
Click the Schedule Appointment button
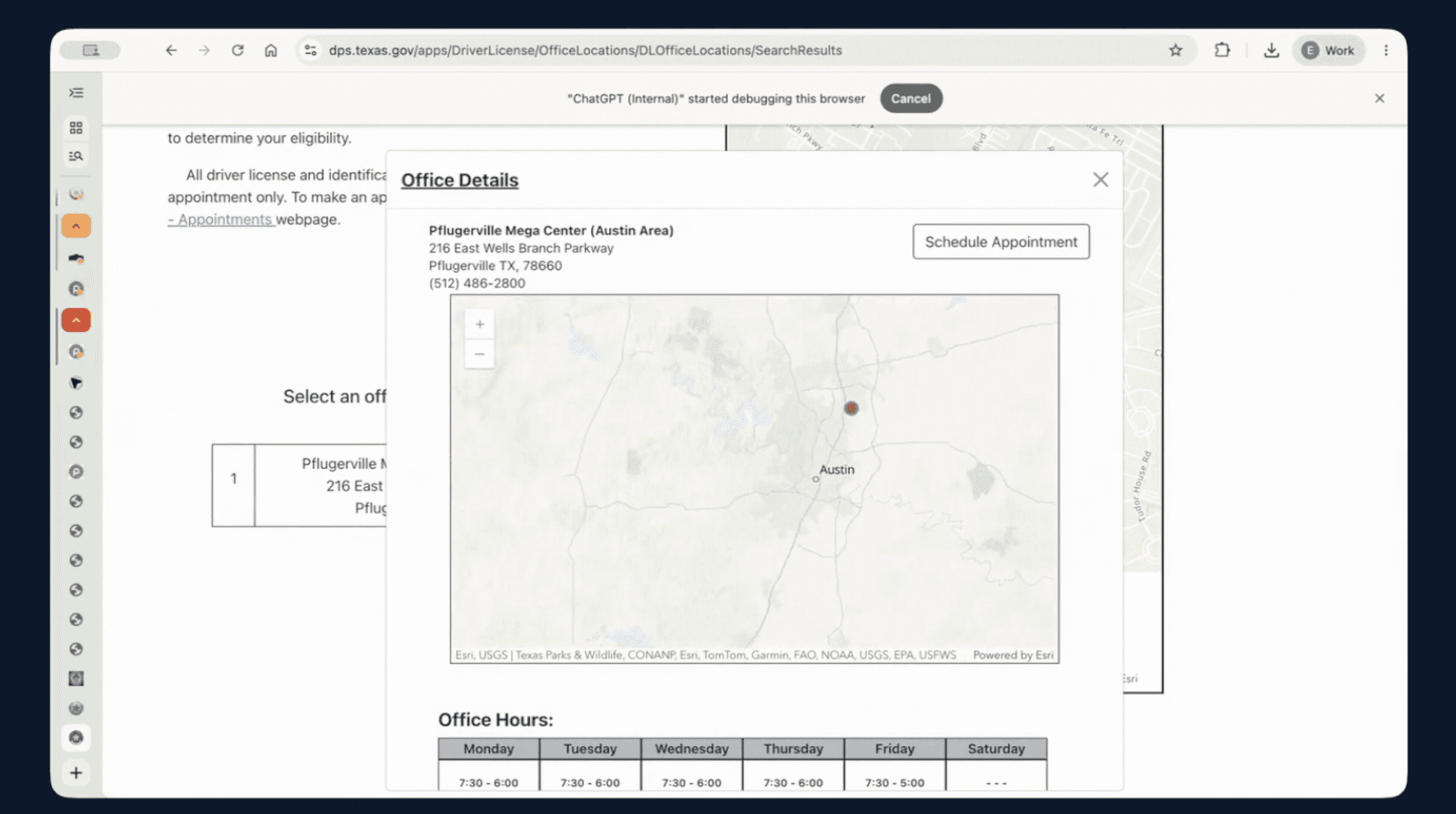[1001, 242]
